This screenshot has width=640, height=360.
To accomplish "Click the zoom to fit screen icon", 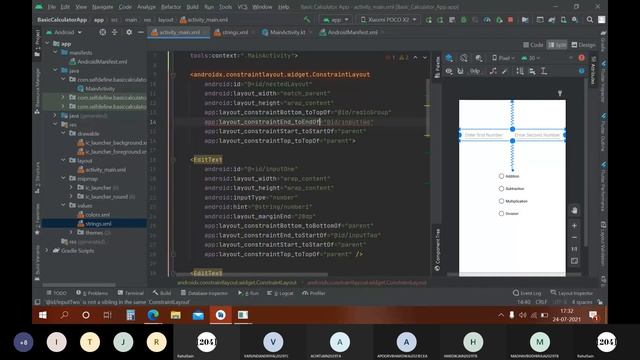I will click(x=574, y=261).
